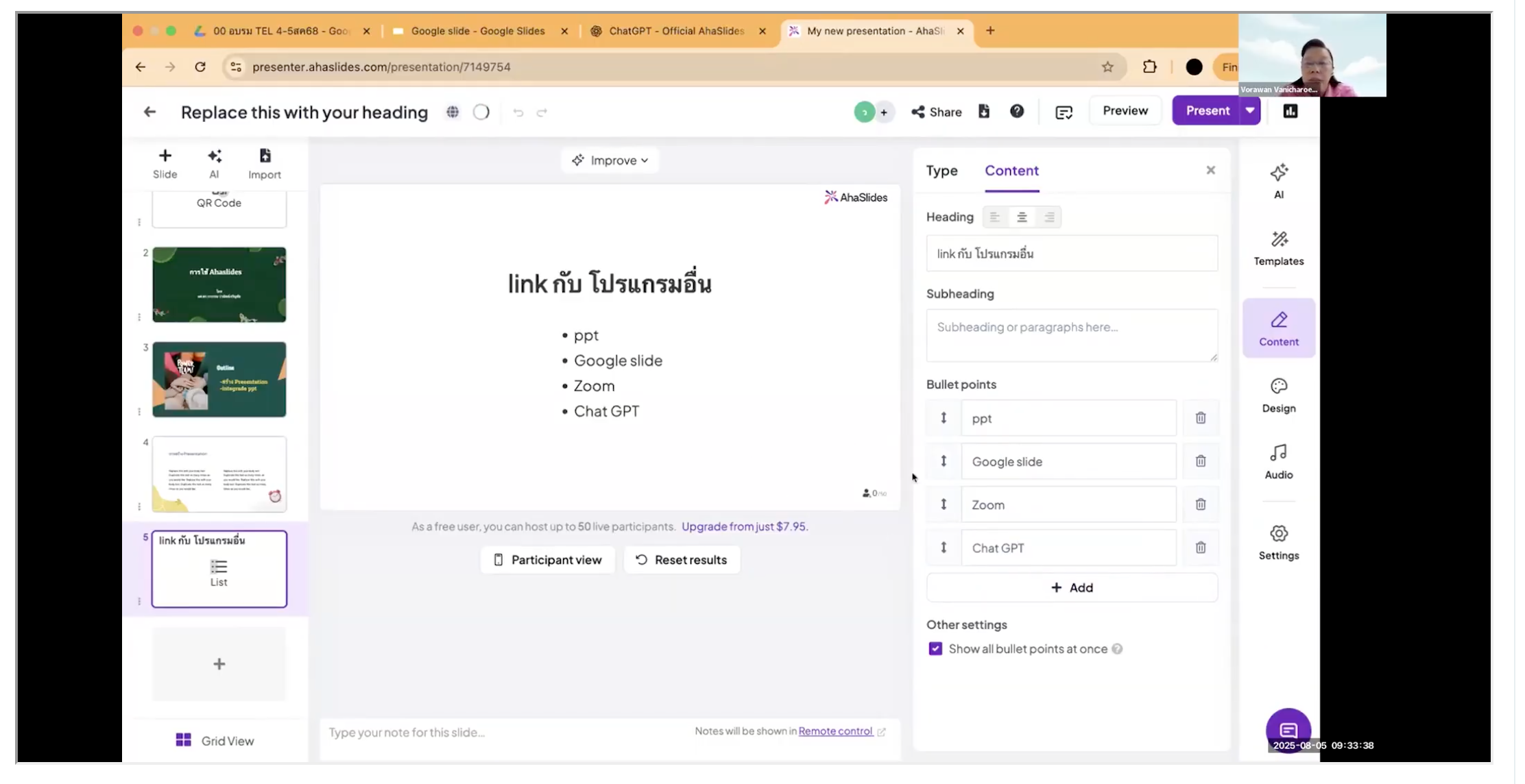
Task: Click the help question mark icon
Action: pos(1016,111)
